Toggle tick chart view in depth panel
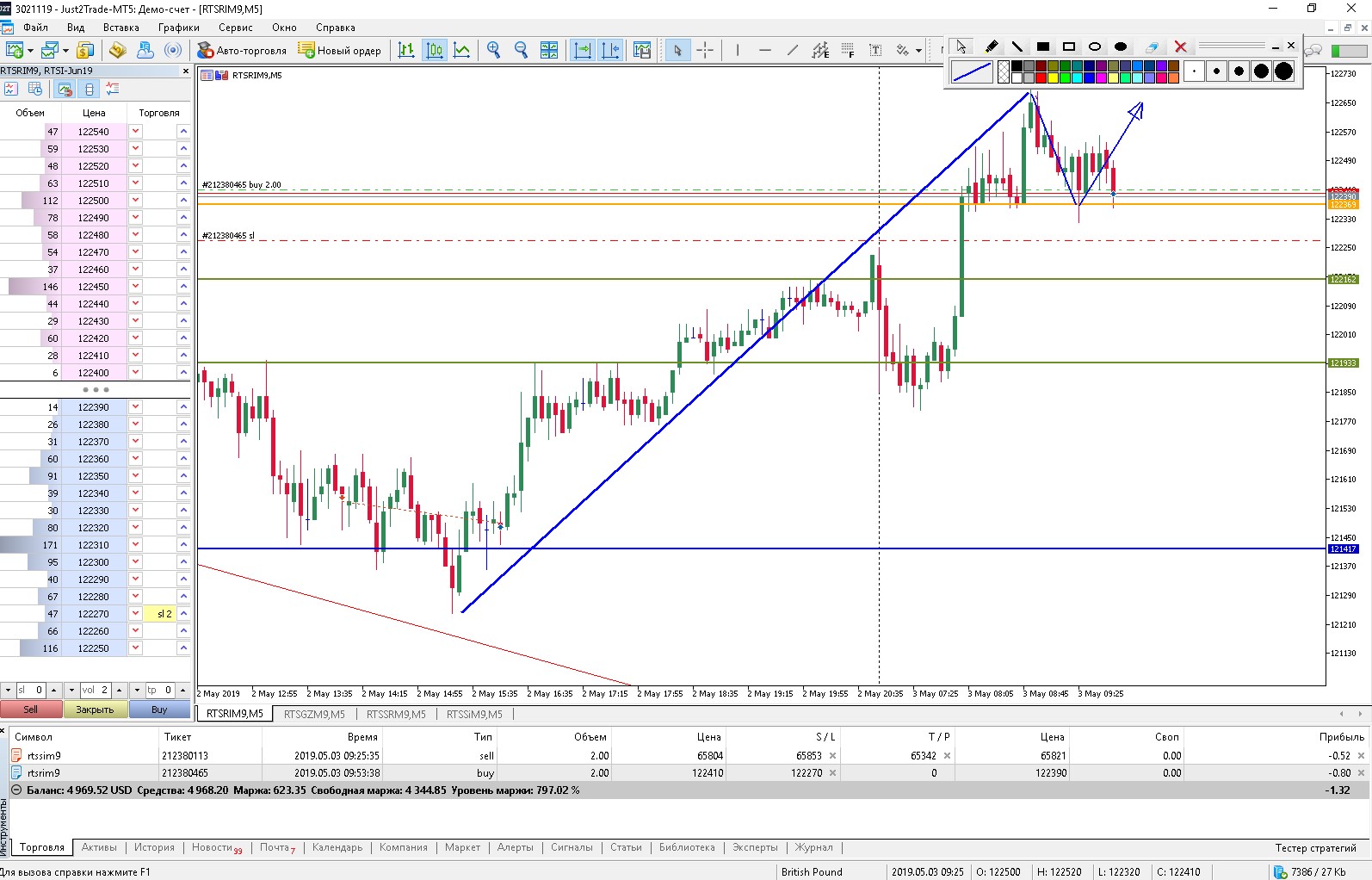The width and height of the screenshot is (1372, 880). click(10, 89)
